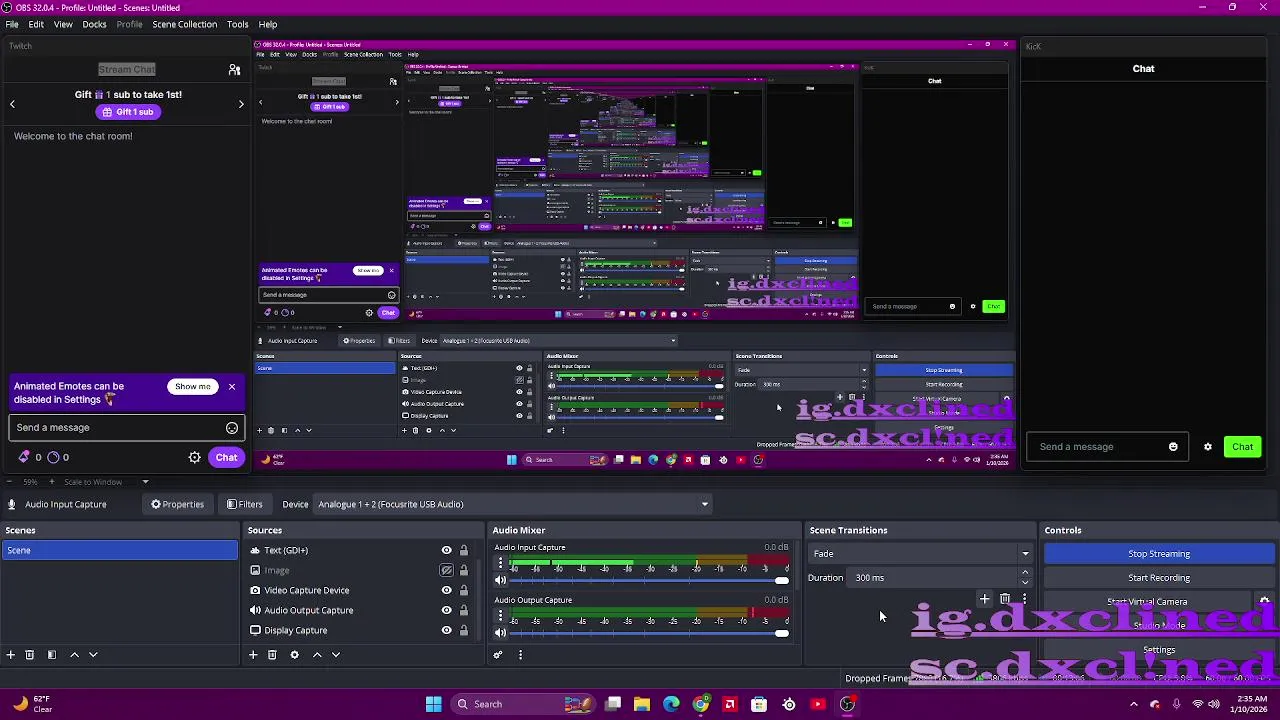Open the Docks menu

pyautogui.click(x=94, y=24)
